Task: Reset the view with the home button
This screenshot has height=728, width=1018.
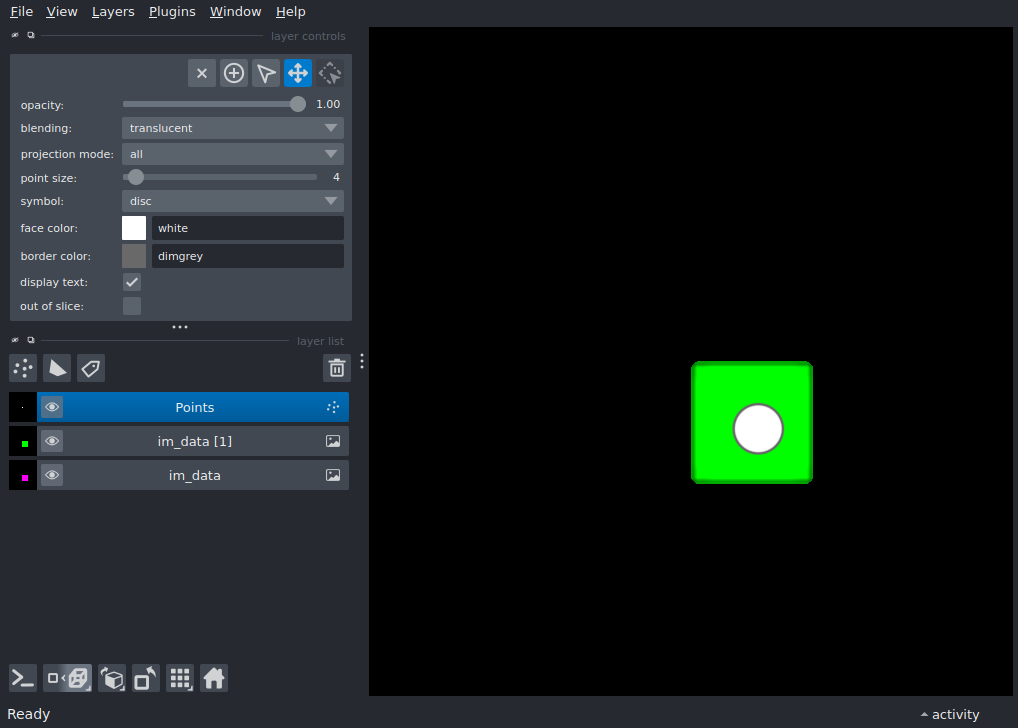Action: 214,678
